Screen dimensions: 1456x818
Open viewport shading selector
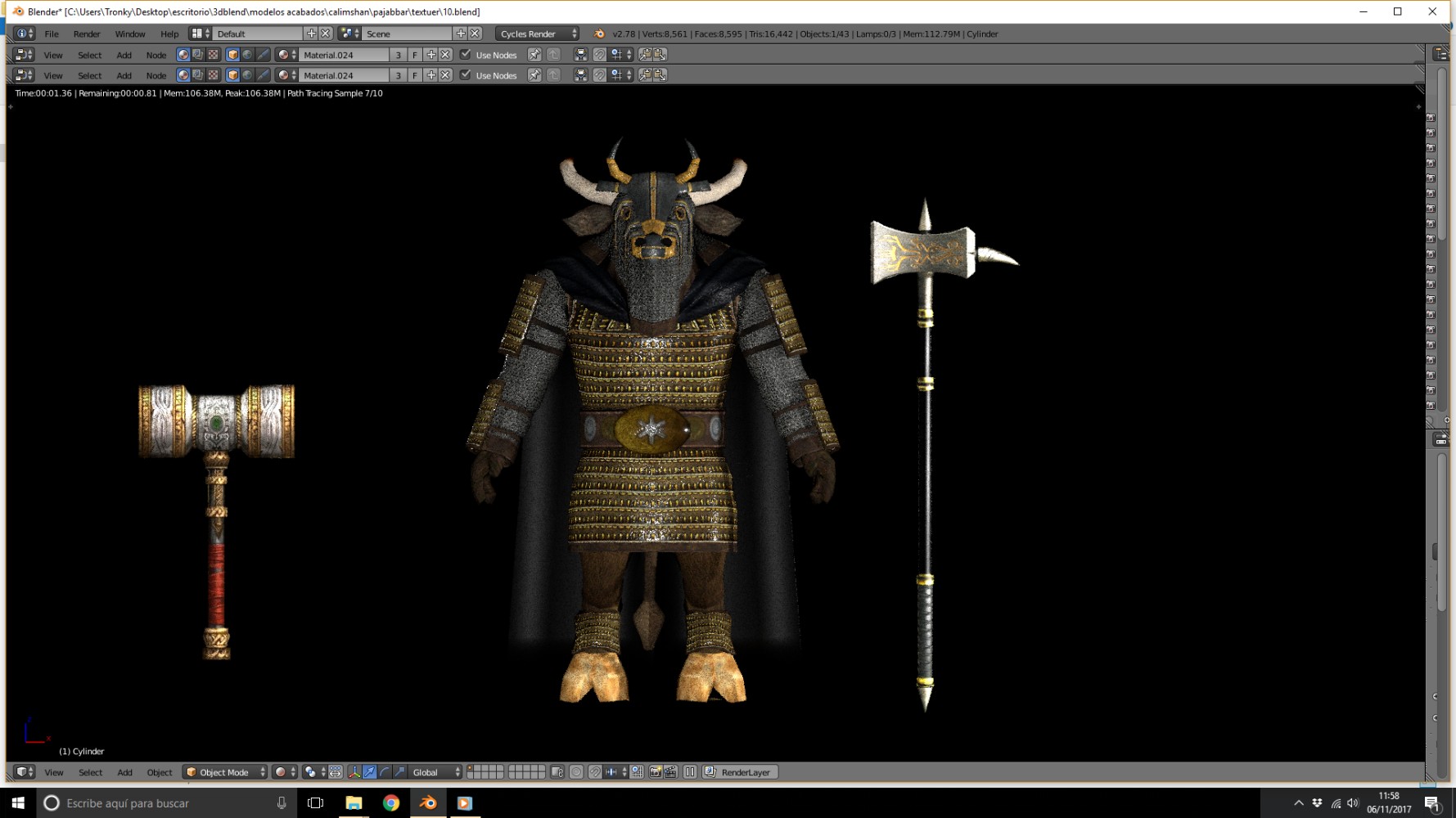(285, 772)
